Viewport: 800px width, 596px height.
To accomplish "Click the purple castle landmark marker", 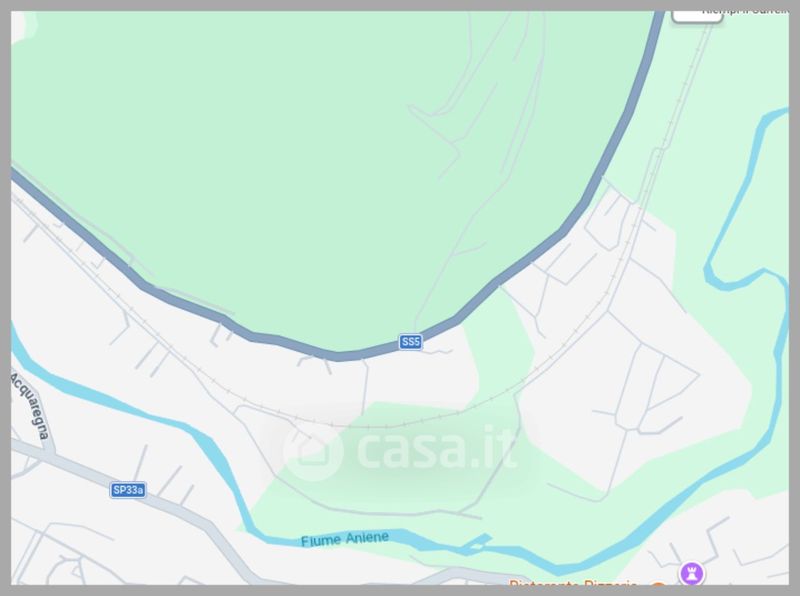I will coord(691,573).
